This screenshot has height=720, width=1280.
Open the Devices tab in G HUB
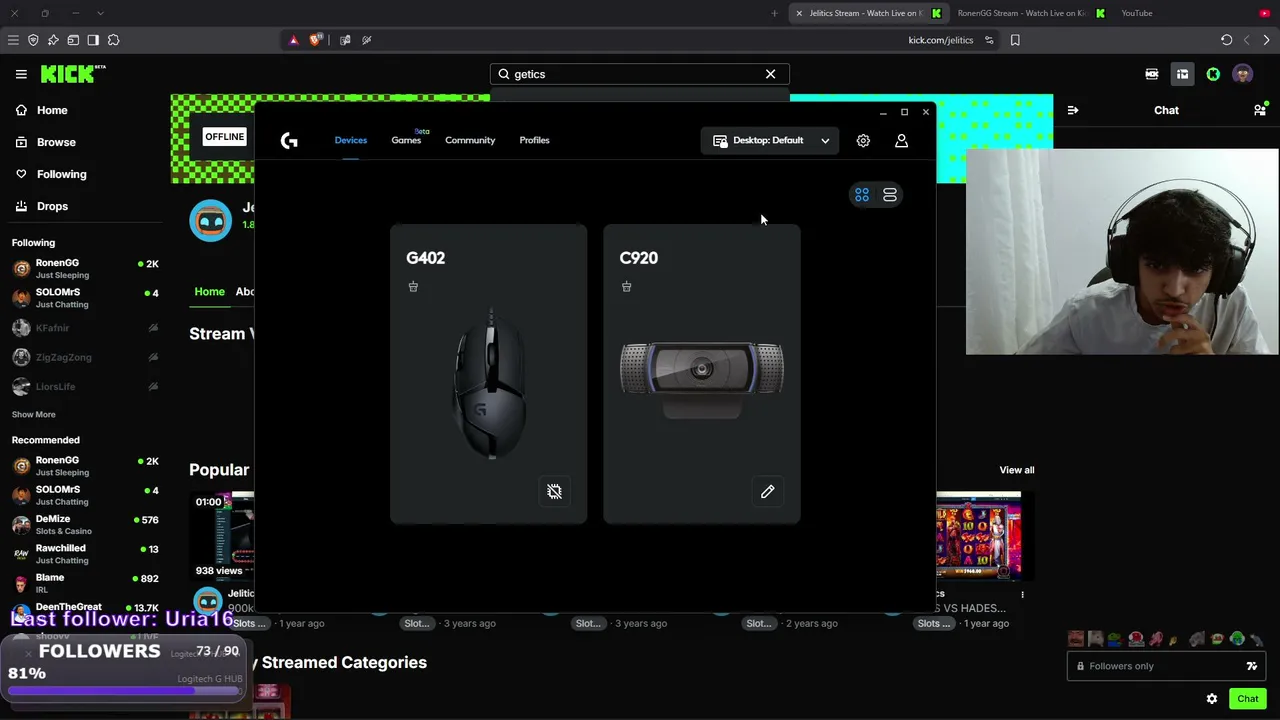tap(351, 140)
